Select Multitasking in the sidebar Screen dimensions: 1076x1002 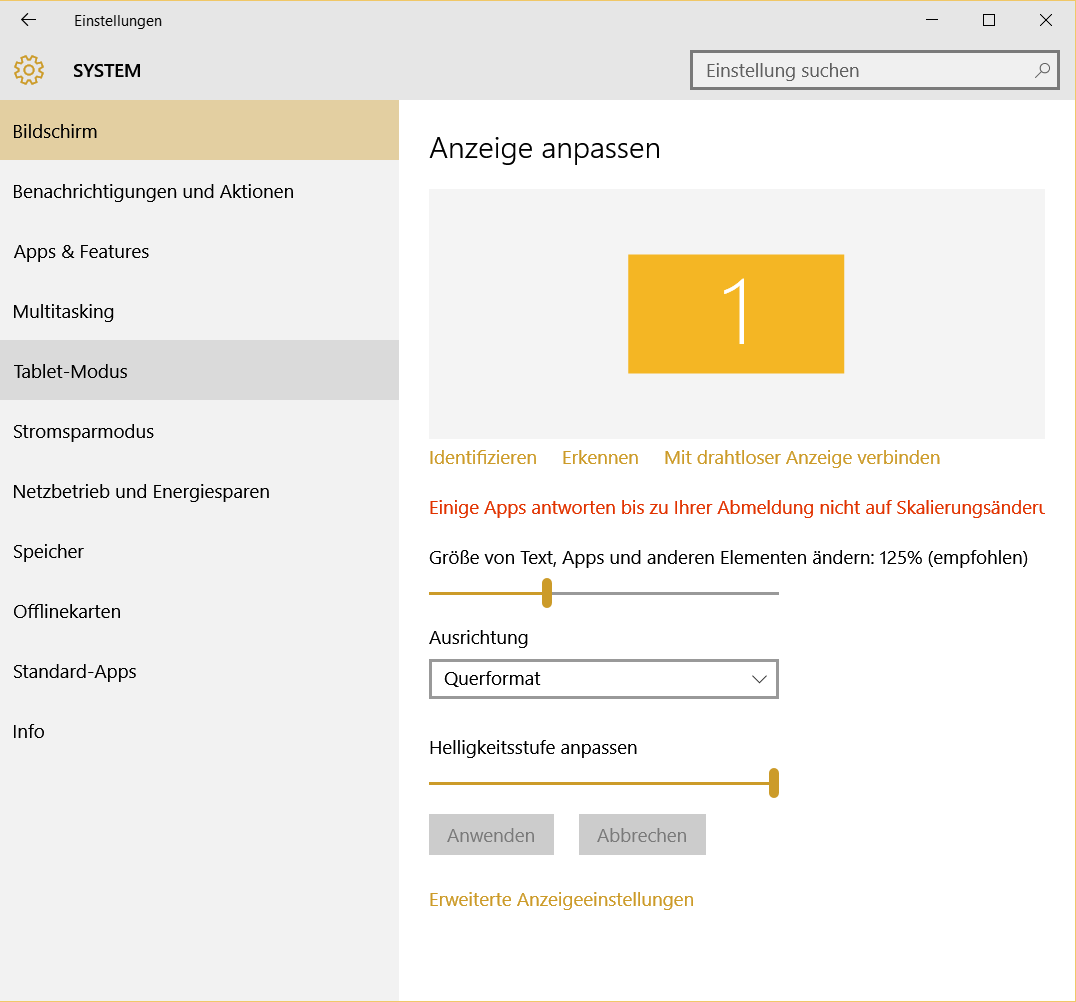coord(63,312)
